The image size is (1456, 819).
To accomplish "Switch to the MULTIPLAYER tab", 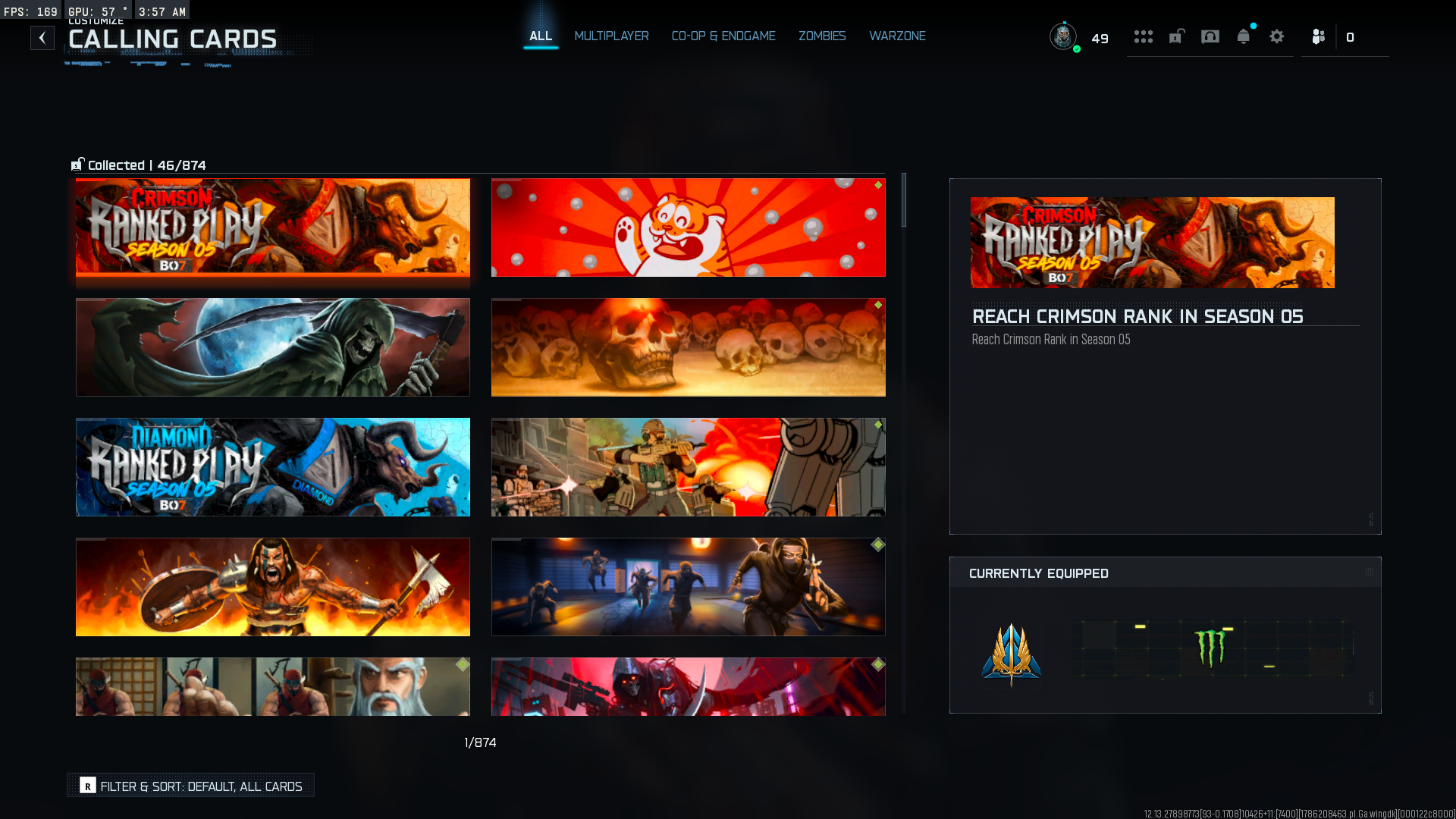I will (x=612, y=36).
